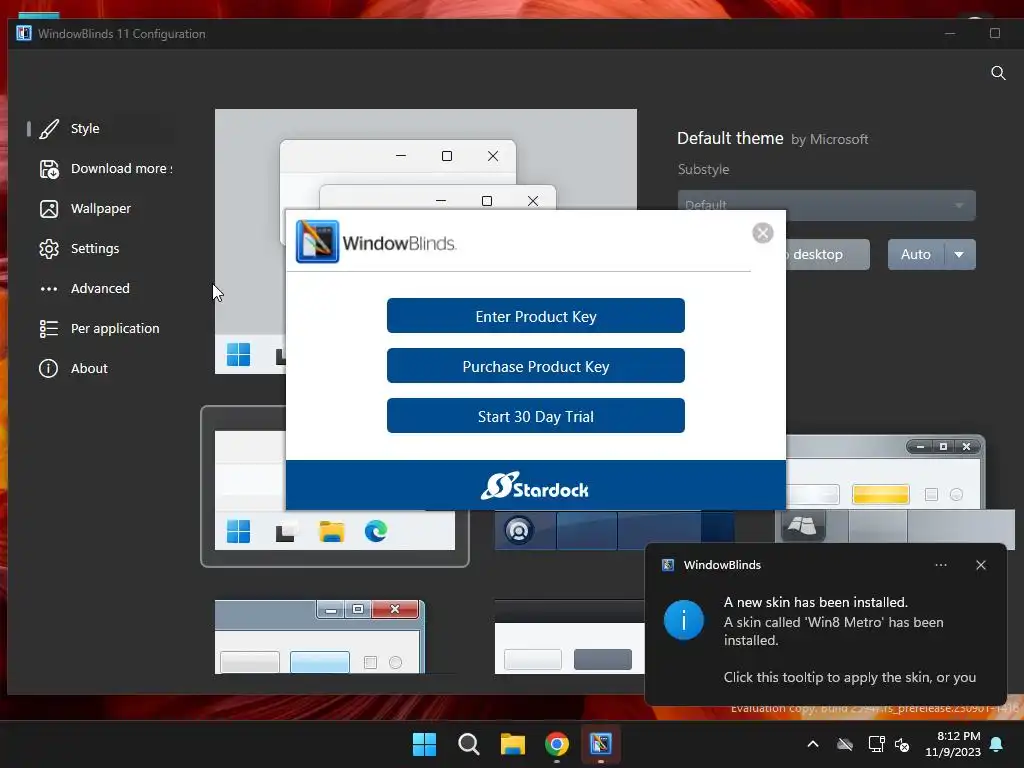The height and width of the screenshot is (768, 1024).
Task: Click the blue info icon in notification
Action: (684, 620)
